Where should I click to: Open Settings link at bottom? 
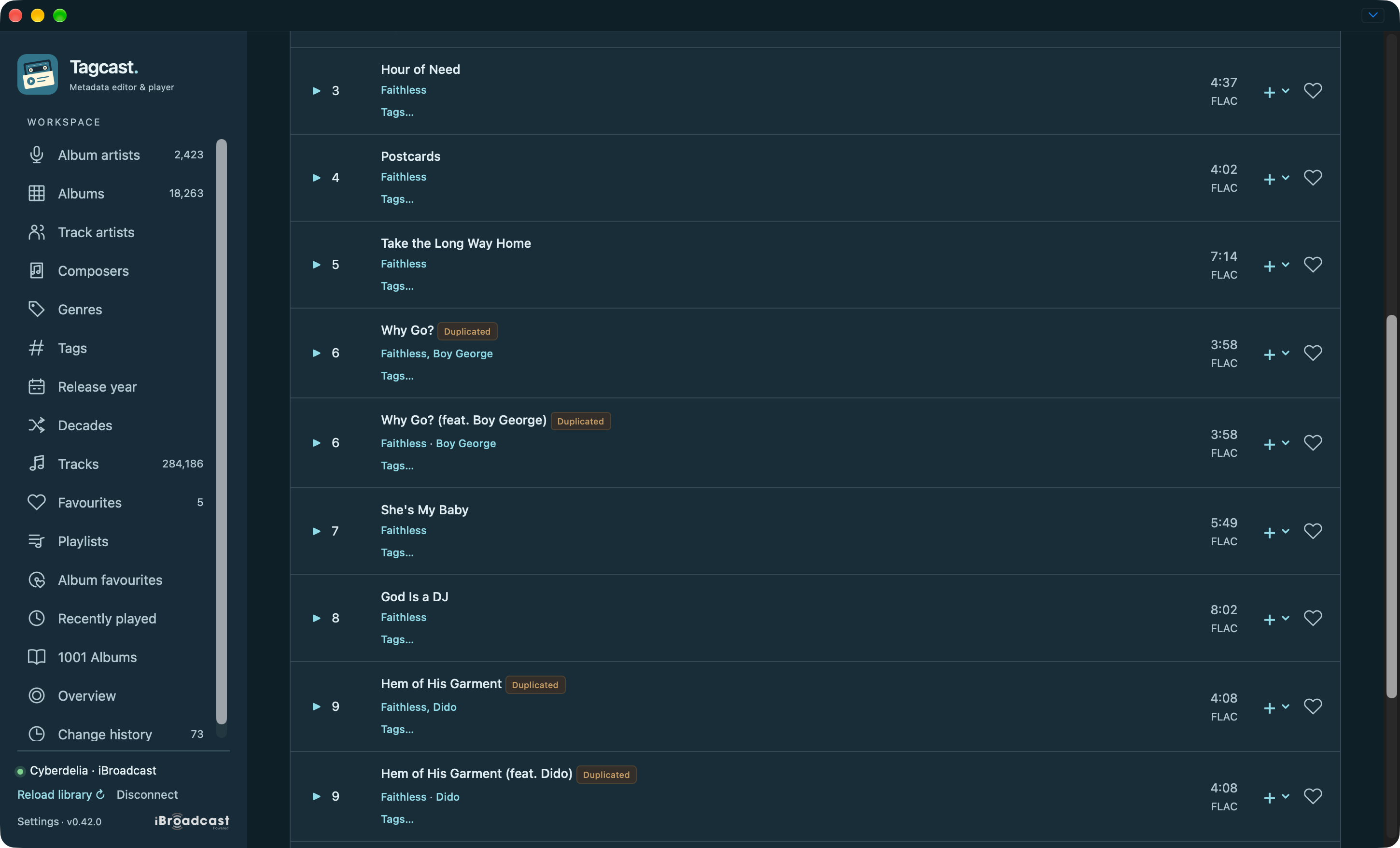[x=38, y=821]
